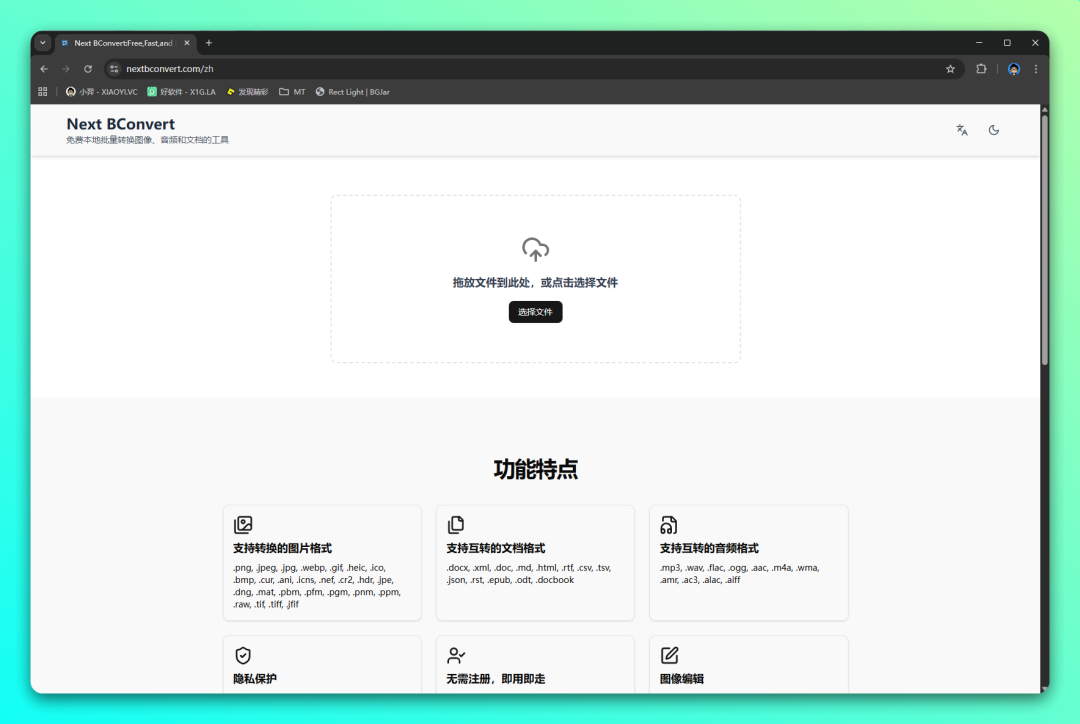This screenshot has width=1080, height=724.
Task: Open the Chrome three-dot menu
Action: pyautogui.click(x=1036, y=69)
